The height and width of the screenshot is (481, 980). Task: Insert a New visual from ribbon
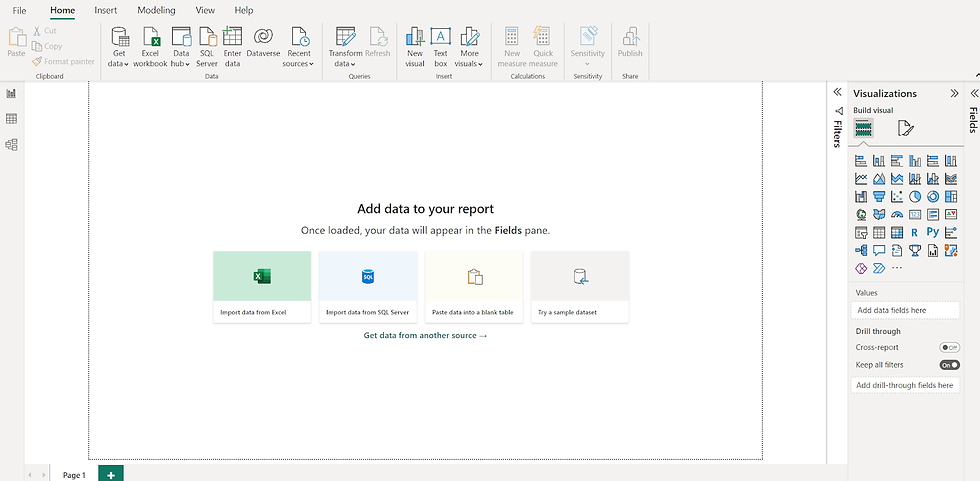pyautogui.click(x=415, y=47)
